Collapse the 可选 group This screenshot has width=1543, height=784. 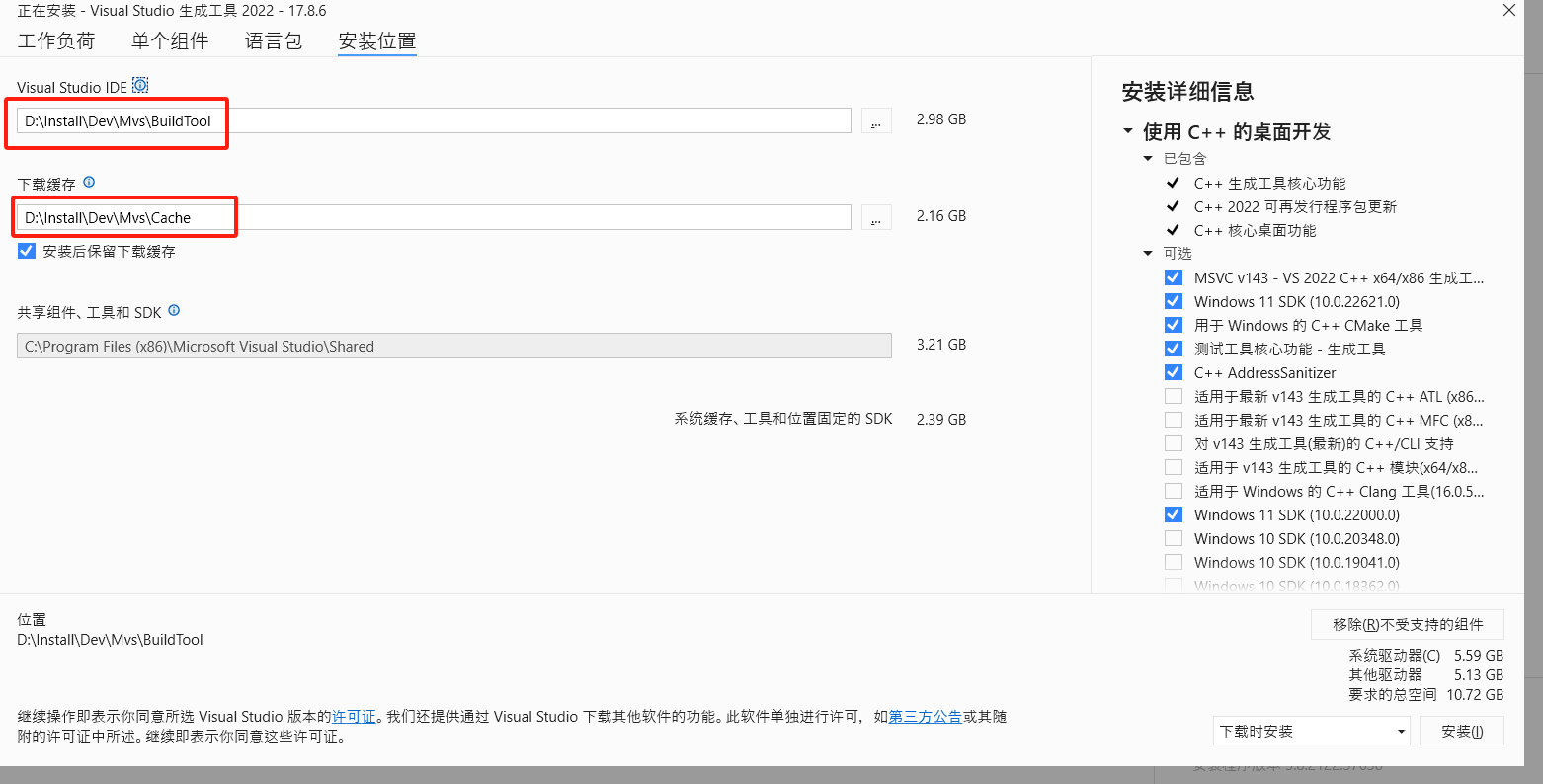(x=1148, y=254)
